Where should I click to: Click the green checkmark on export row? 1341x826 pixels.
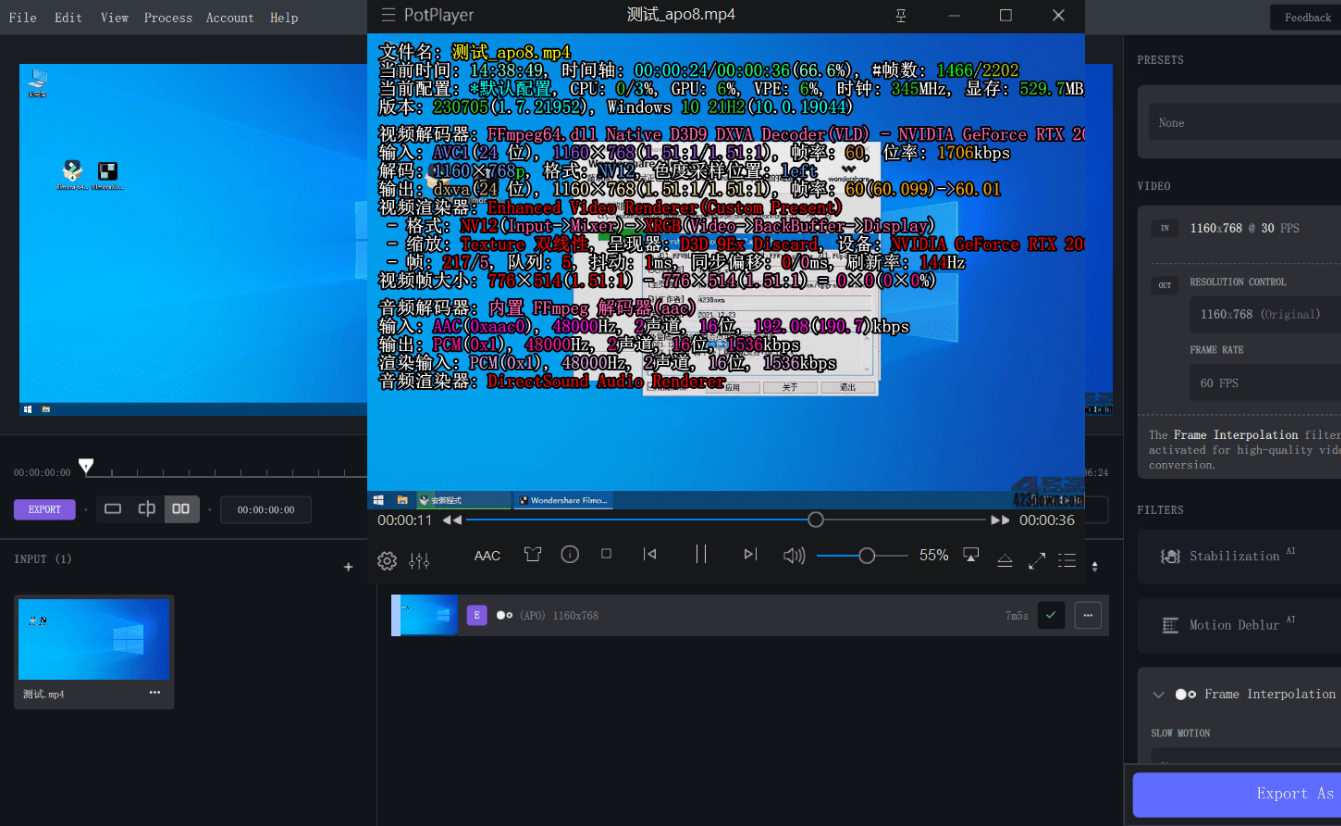point(1051,615)
